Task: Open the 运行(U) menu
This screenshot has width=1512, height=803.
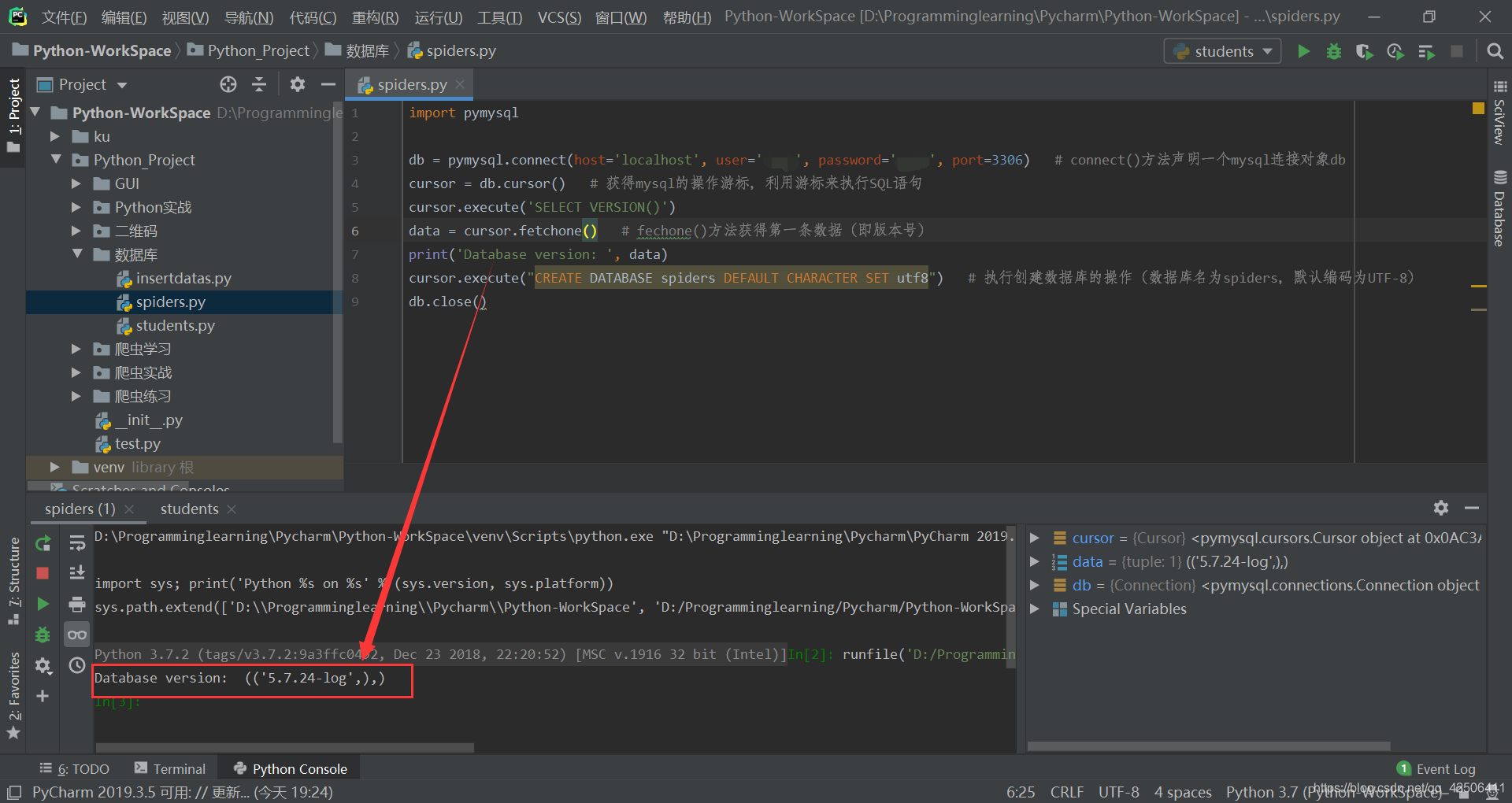Action: tap(439, 17)
